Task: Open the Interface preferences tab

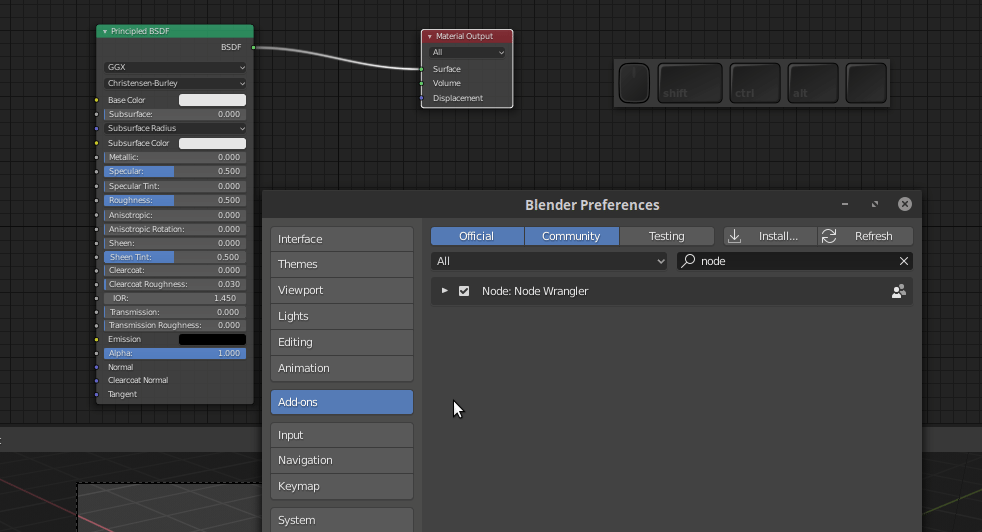Action: (342, 239)
